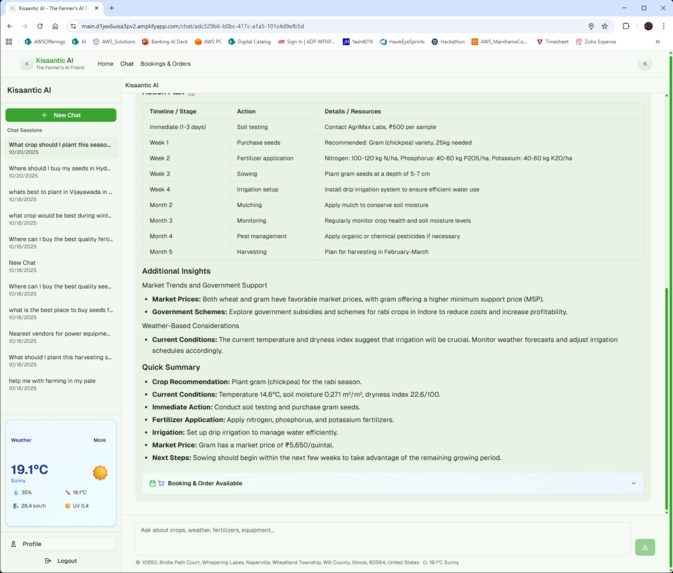Open chat 'what is the best place to buy seeds'
The image size is (673, 573).
point(61,313)
